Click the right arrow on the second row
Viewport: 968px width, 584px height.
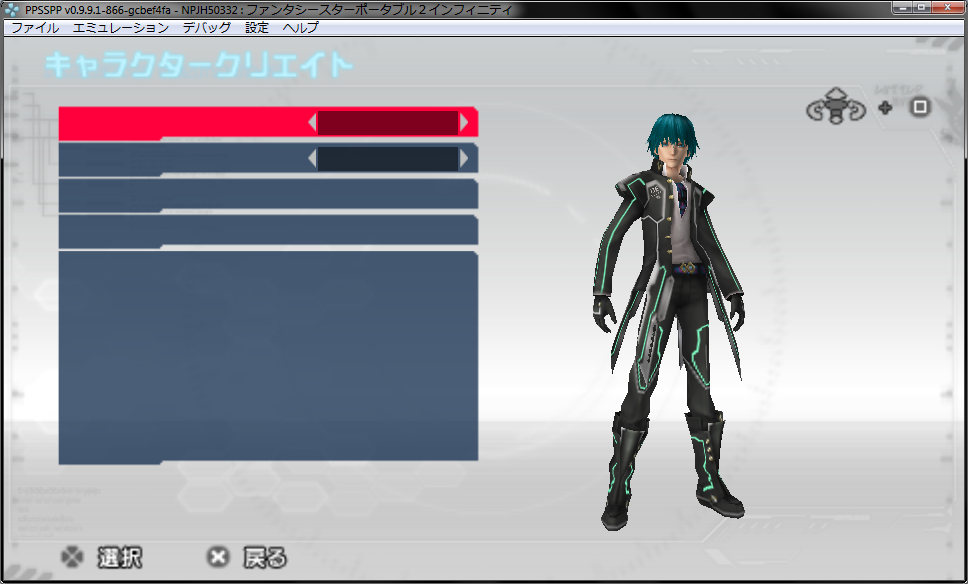click(x=464, y=159)
